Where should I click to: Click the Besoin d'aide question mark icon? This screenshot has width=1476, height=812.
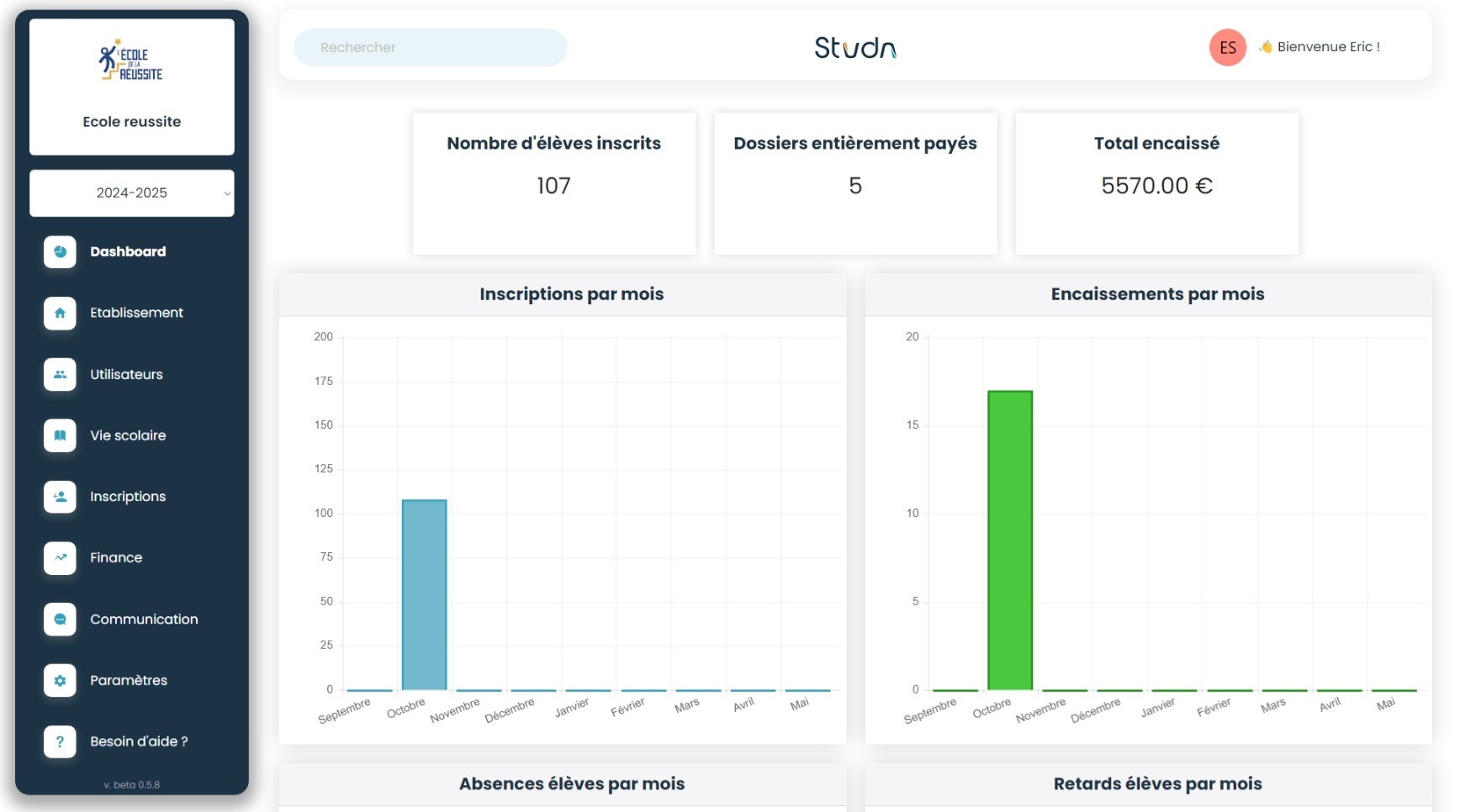60,741
